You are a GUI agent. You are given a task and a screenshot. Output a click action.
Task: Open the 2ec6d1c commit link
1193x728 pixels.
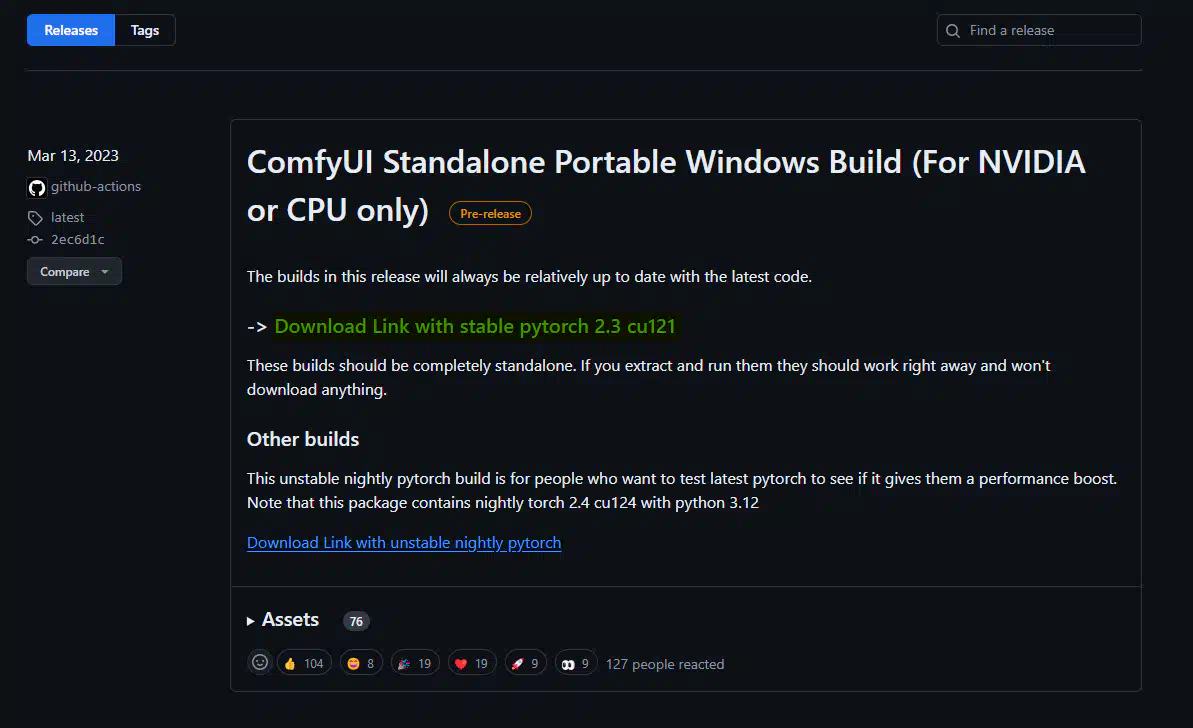(78, 240)
